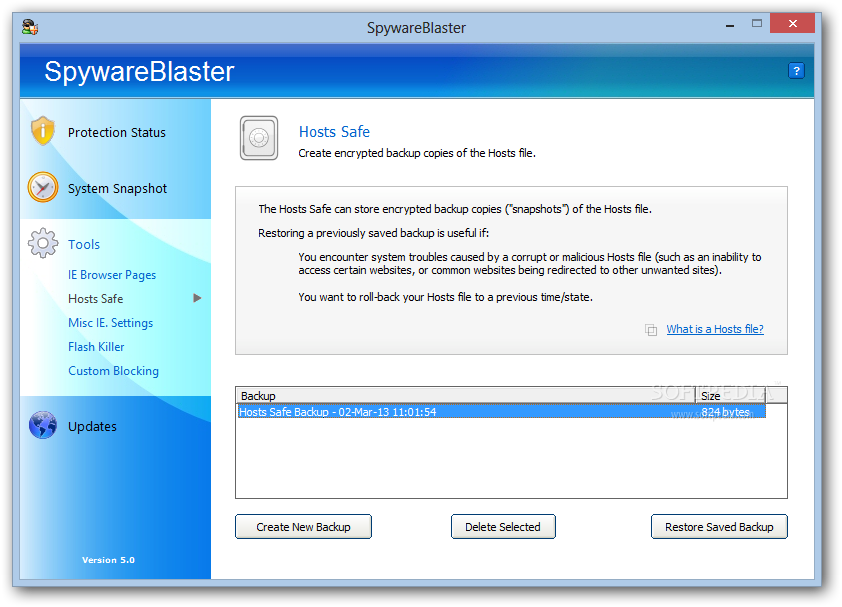This screenshot has height=607, width=842.
Task: Open the Flash Killer tool
Action: (96, 347)
